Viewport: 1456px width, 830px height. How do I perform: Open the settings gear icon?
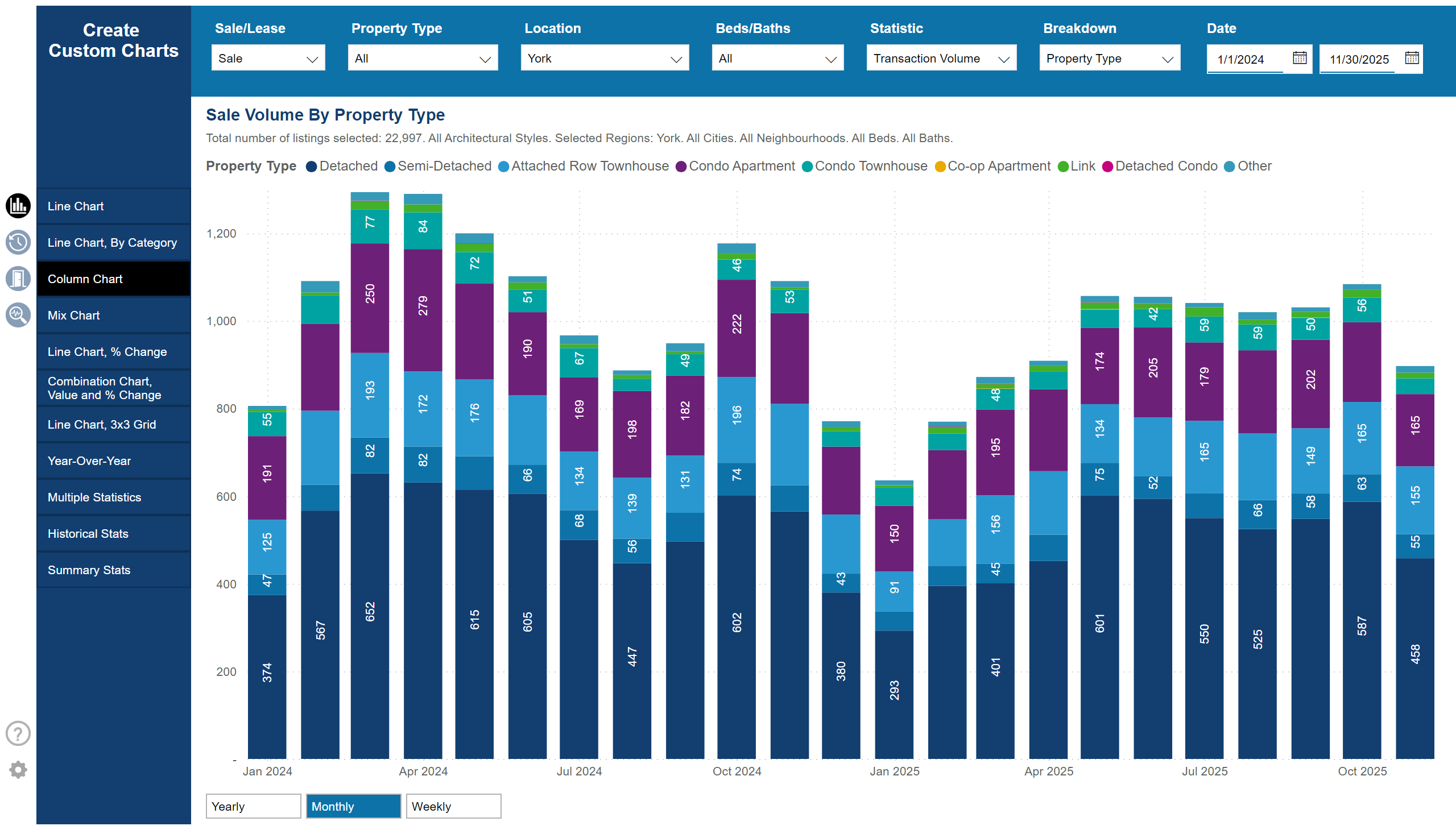tap(18, 770)
